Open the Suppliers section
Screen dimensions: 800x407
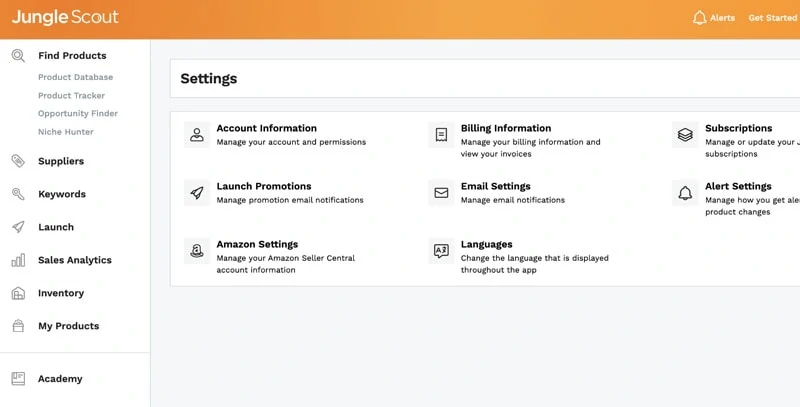61,161
